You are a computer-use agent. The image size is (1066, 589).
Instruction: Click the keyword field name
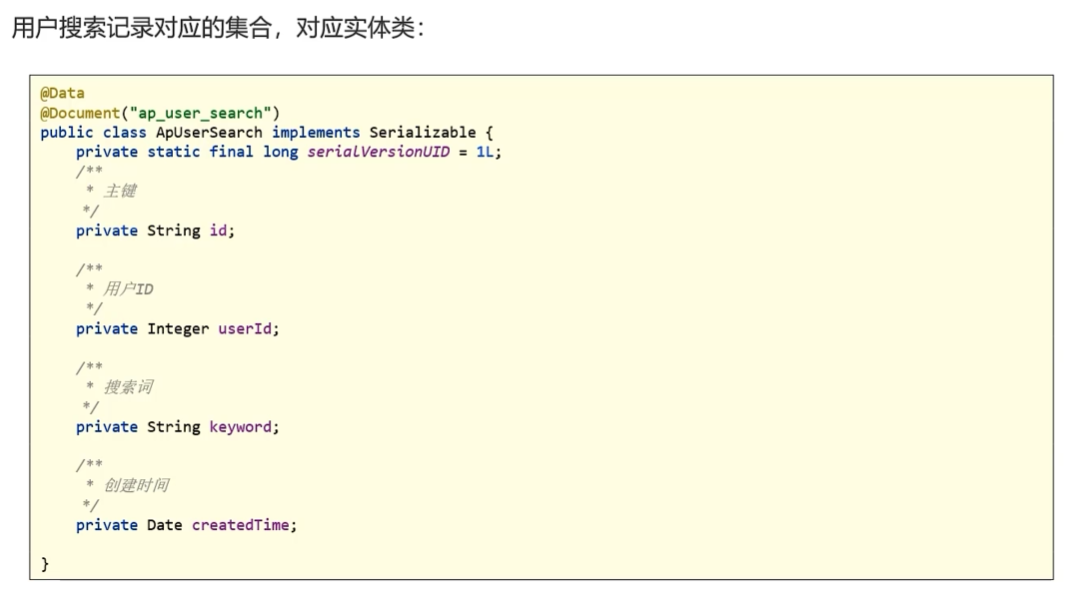point(241,426)
